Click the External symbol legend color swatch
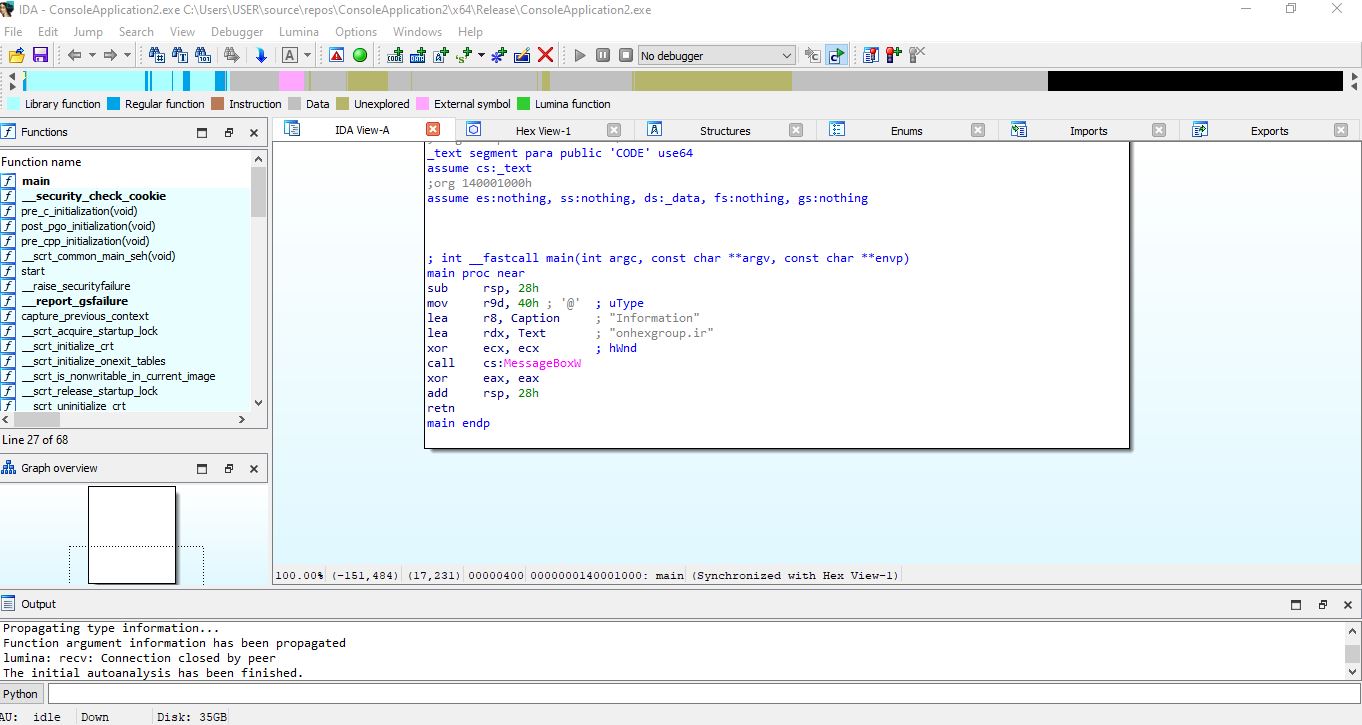This screenshot has width=1362, height=725. click(423, 104)
